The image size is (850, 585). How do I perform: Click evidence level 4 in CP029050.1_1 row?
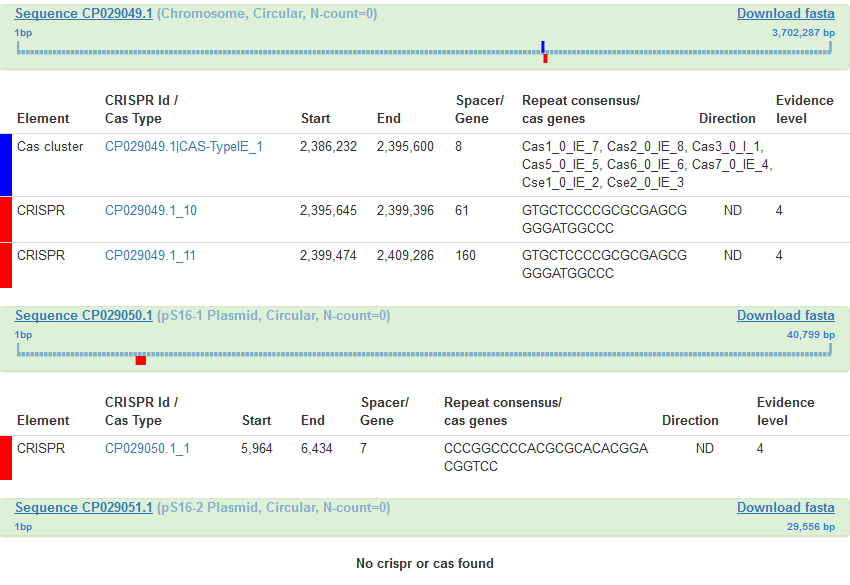coord(760,448)
